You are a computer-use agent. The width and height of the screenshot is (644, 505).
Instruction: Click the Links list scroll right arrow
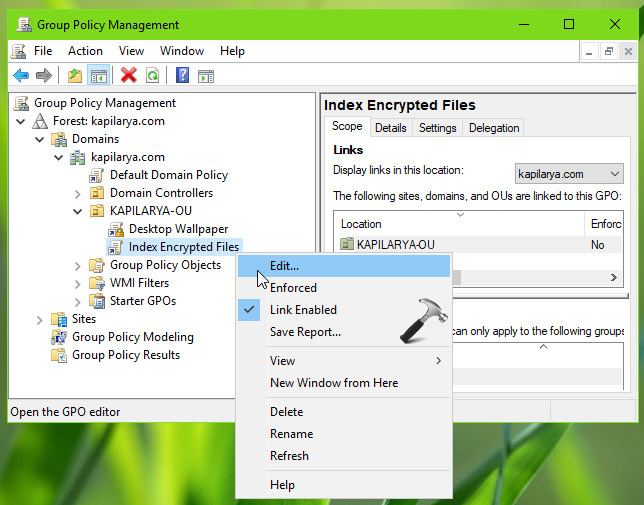coord(614,278)
